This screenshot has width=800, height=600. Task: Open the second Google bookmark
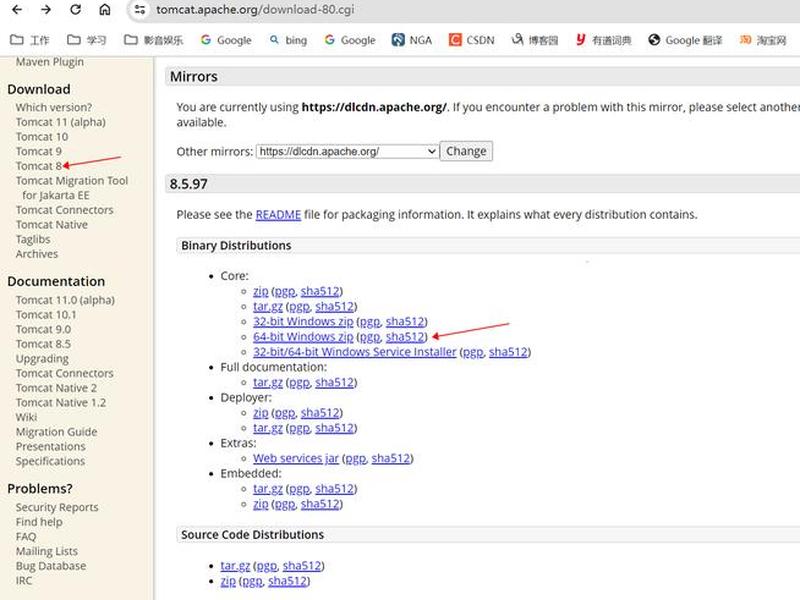click(350, 40)
